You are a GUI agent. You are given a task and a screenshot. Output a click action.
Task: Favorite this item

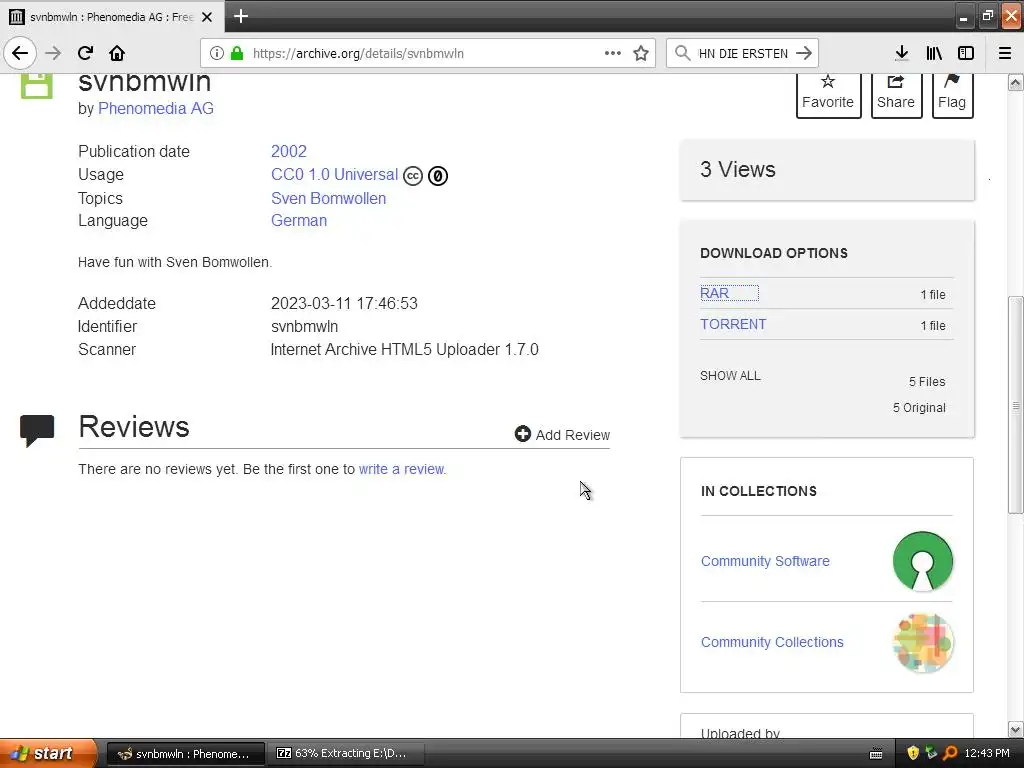[x=828, y=94]
